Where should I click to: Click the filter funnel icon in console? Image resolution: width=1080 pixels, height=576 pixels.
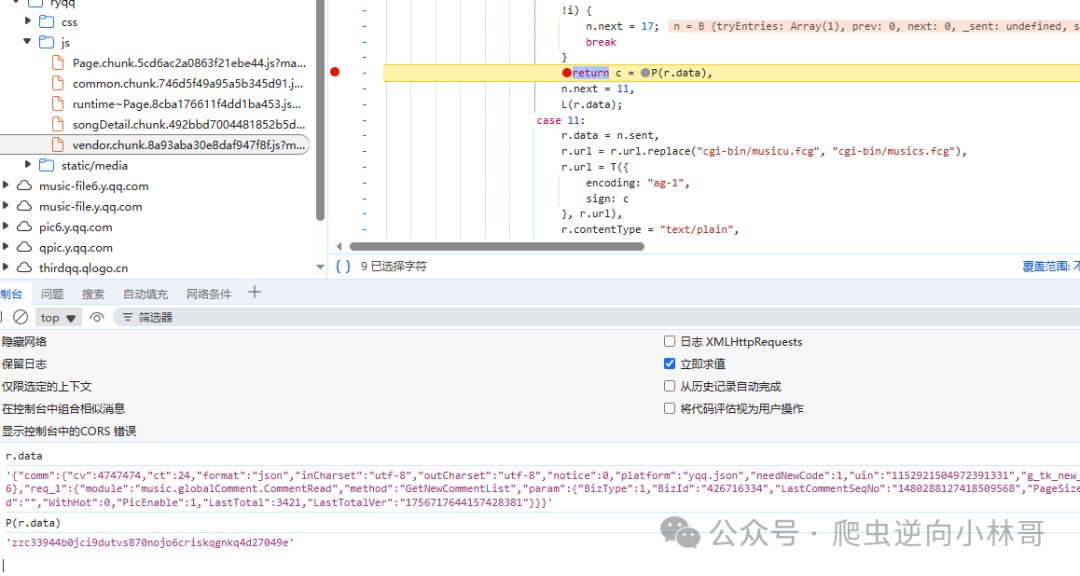pyautogui.click(x=127, y=317)
